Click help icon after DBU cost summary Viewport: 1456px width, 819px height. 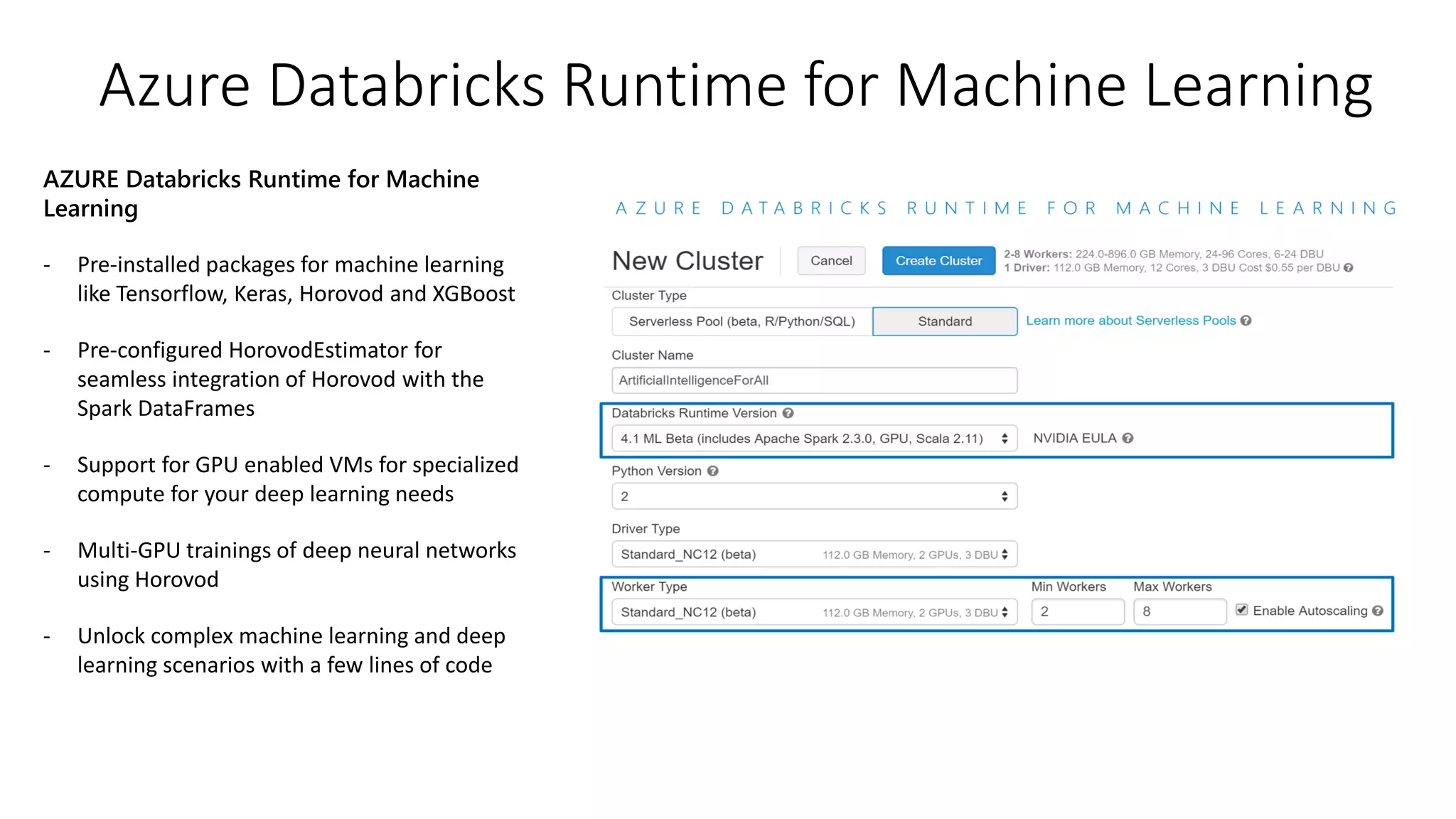click(x=1348, y=268)
